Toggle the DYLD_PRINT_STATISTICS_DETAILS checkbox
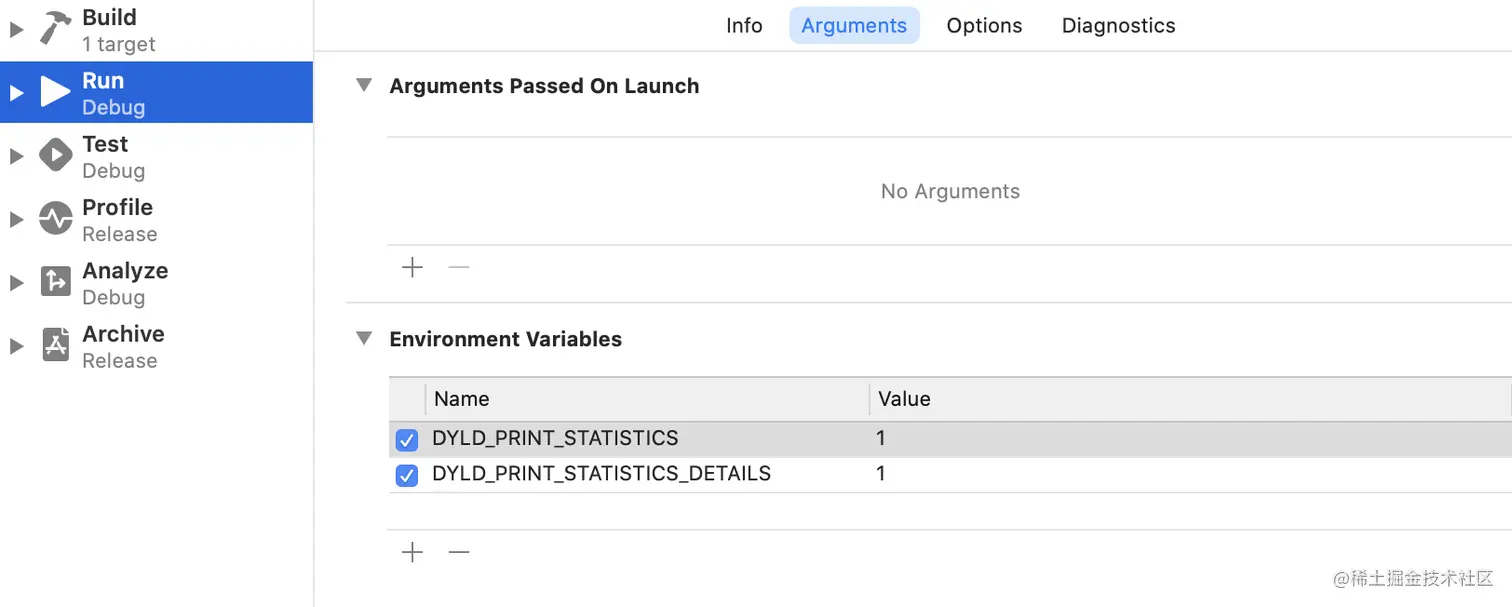This screenshot has width=1512, height=607. click(407, 476)
